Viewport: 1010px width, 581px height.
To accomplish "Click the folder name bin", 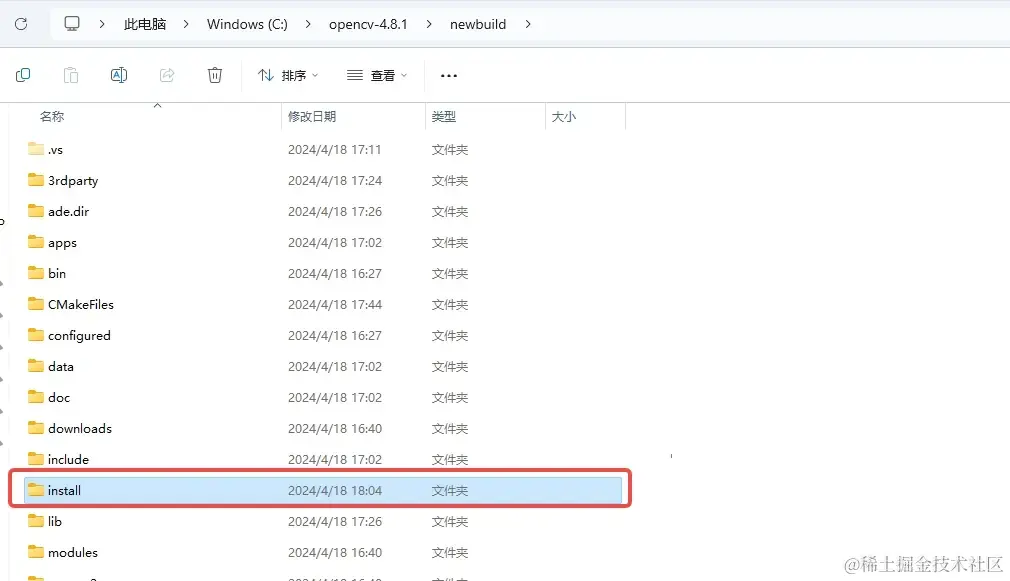I will click(x=57, y=273).
